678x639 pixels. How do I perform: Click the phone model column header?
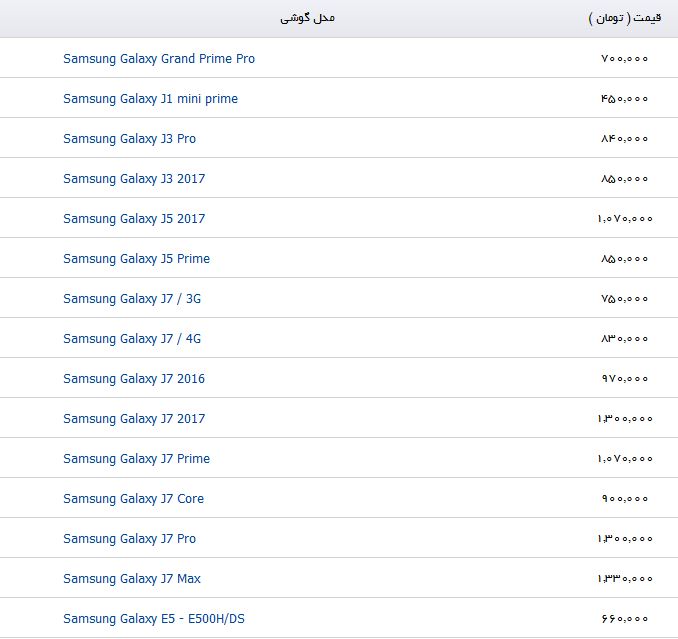coord(307,18)
